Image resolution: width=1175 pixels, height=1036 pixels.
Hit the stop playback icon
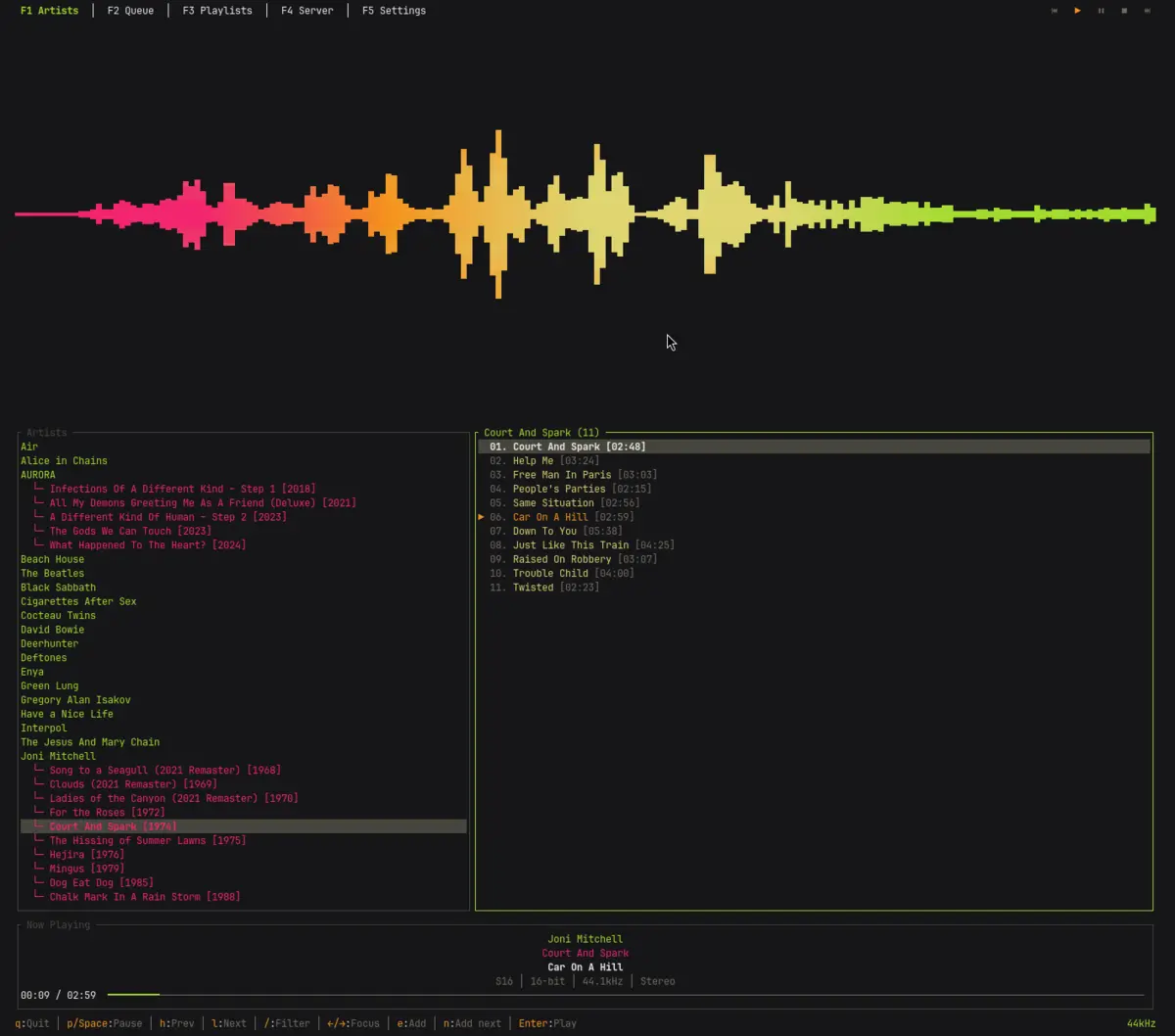pyautogui.click(x=1124, y=11)
